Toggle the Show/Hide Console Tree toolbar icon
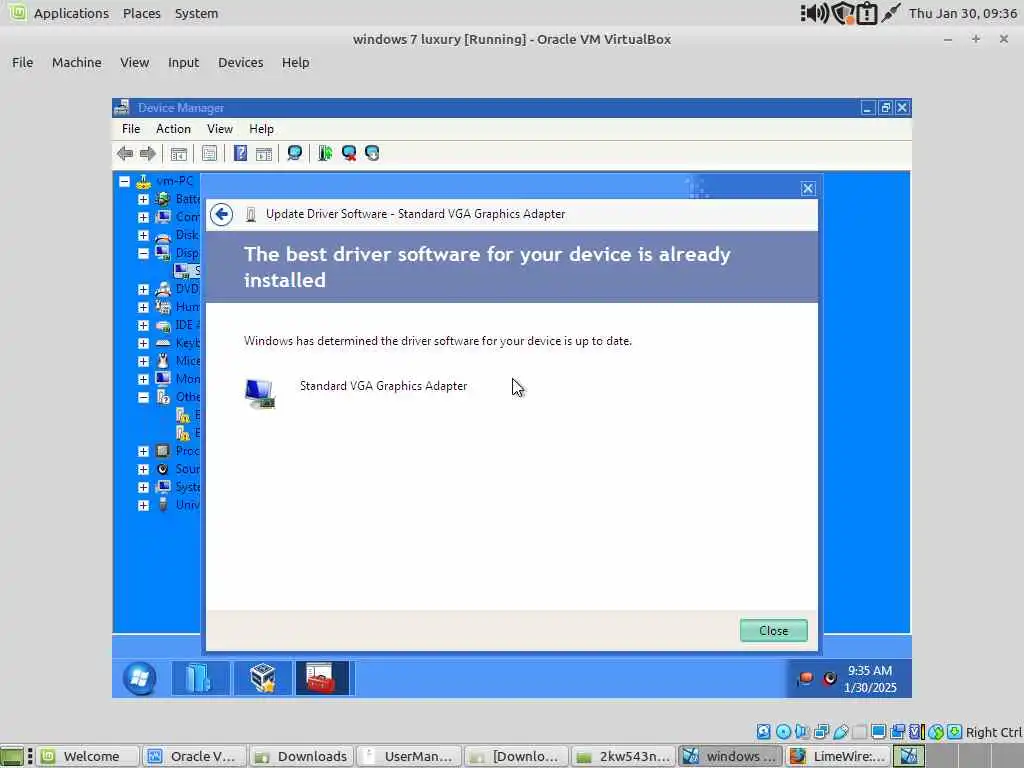Viewport: 1024px width, 768px height. click(178, 153)
